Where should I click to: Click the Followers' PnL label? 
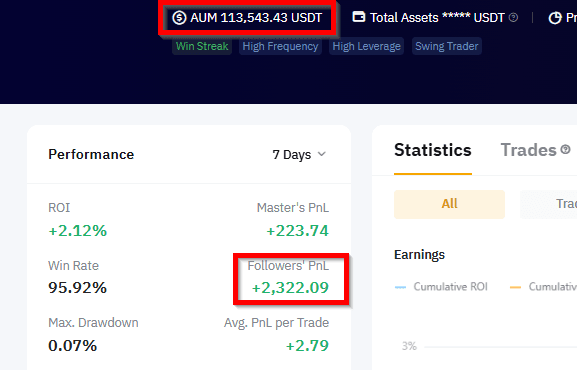288,265
